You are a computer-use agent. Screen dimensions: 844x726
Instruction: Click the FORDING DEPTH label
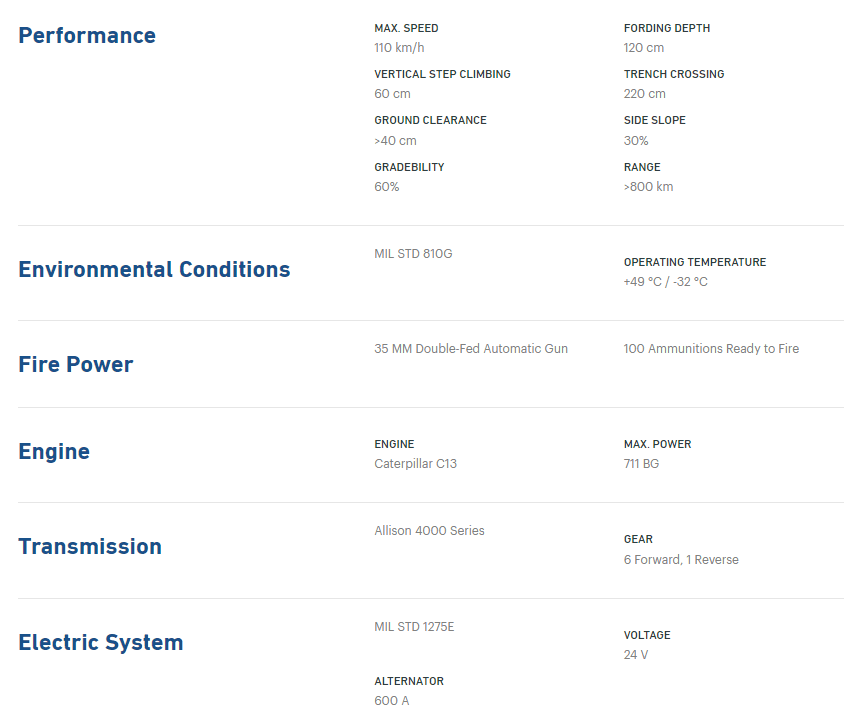[667, 28]
